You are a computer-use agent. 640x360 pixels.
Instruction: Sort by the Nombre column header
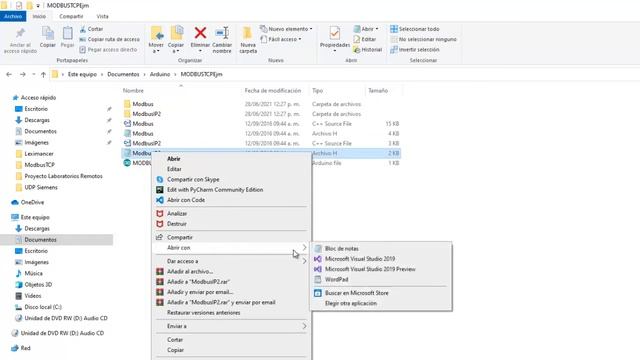coord(133,91)
